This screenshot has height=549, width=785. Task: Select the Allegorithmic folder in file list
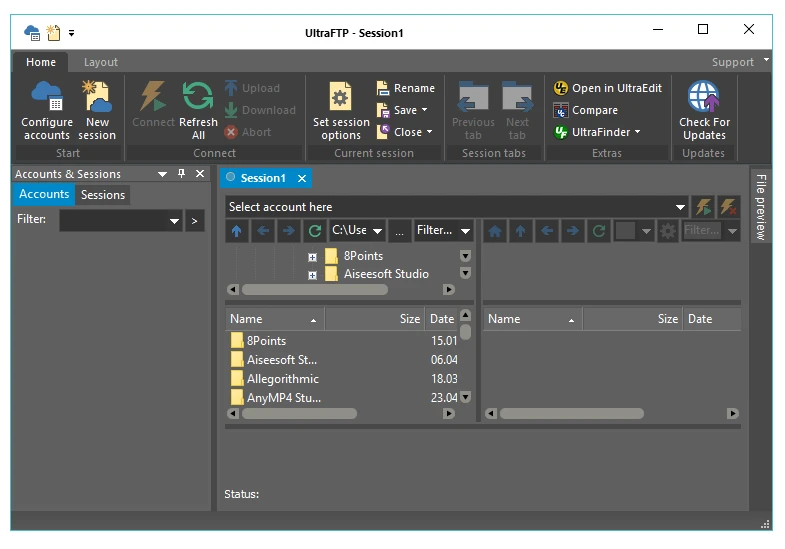pos(282,379)
